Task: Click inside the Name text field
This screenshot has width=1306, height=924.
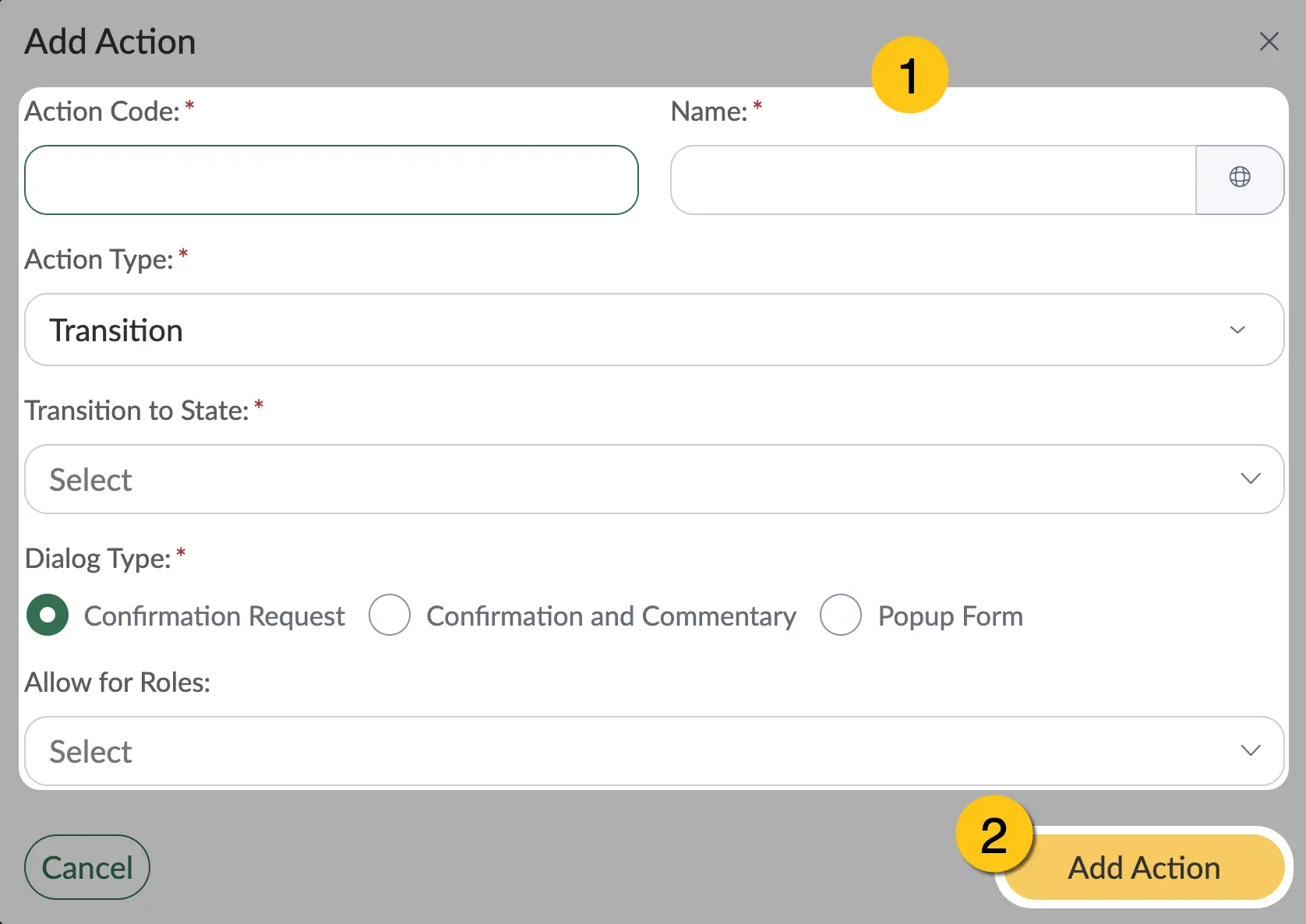Action: click(x=933, y=180)
